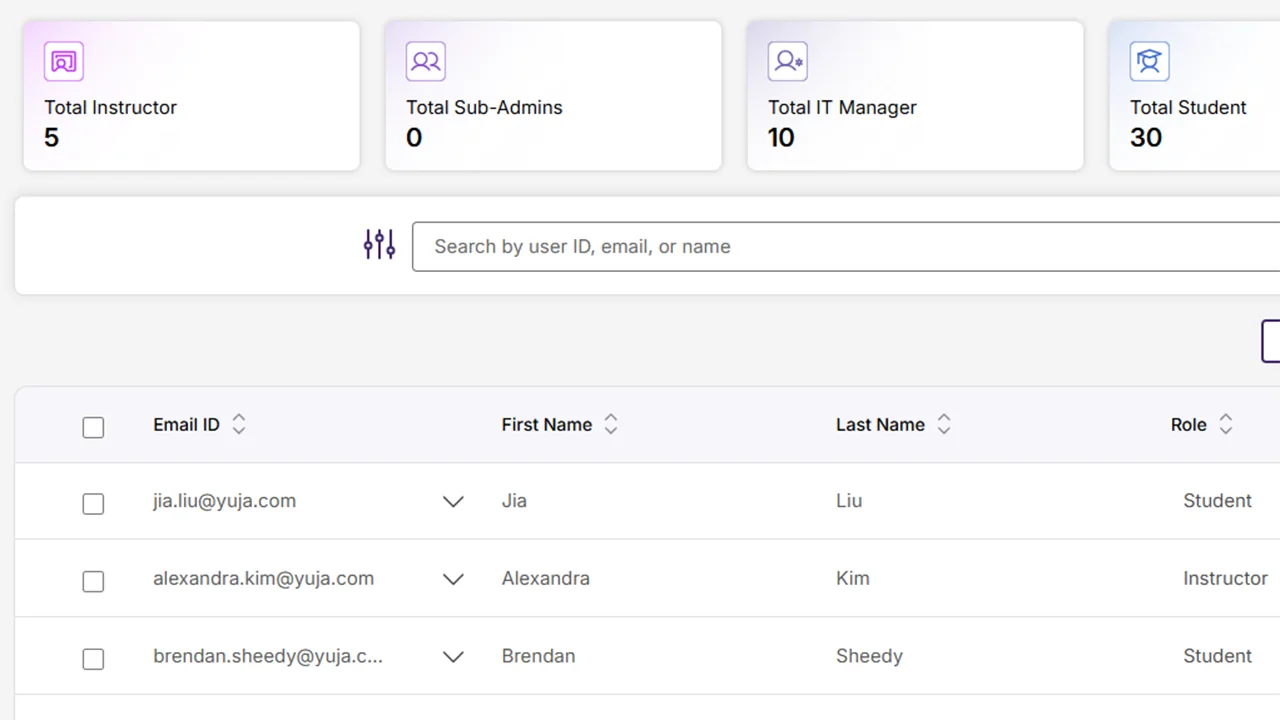This screenshot has width=1280, height=720.
Task: Expand Alexandra Kim's row chevron
Action: pyautogui.click(x=453, y=580)
